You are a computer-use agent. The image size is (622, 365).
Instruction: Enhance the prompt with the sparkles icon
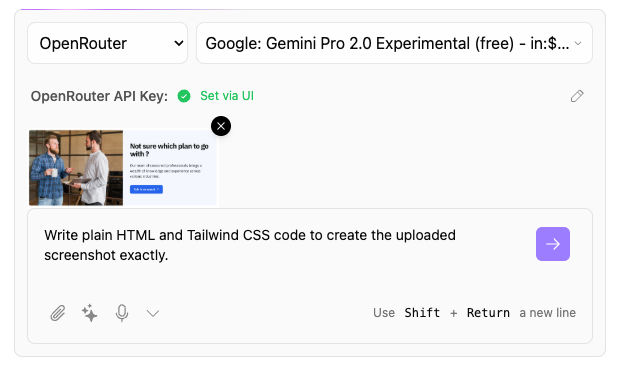[90, 313]
